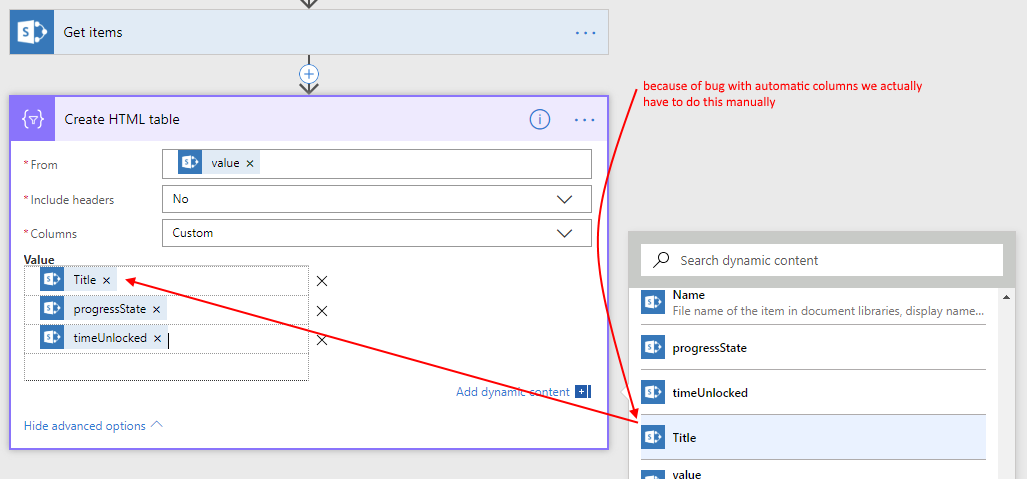Click the Add dynamic content link
Screen dimensions: 1027x479
pyautogui.click(x=513, y=392)
